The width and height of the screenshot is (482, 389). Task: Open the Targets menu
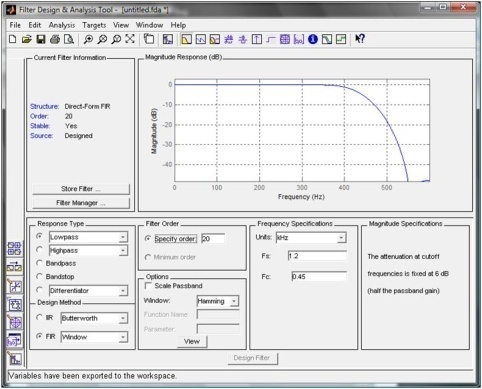click(x=94, y=25)
